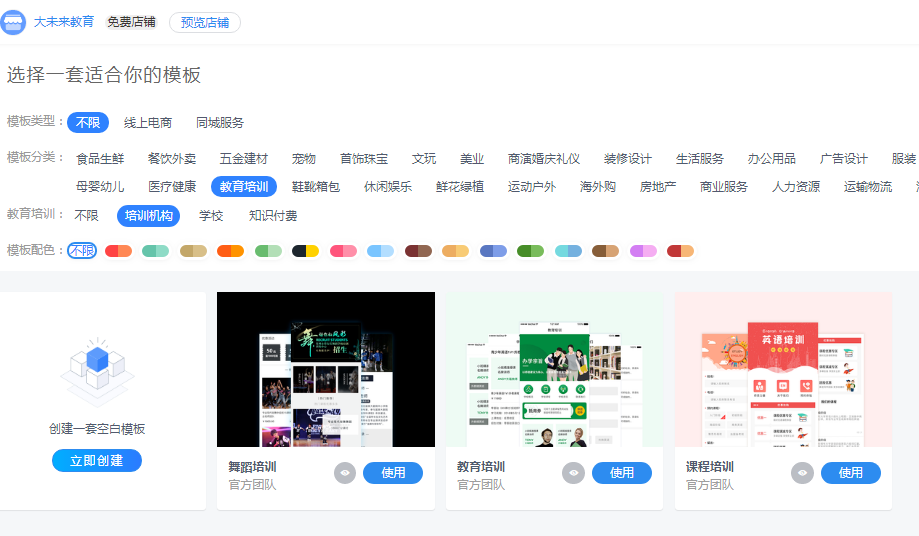Image resolution: width=919 pixels, height=536 pixels.
Task: Filter by 首饰珠宝 category
Action: 364,159
